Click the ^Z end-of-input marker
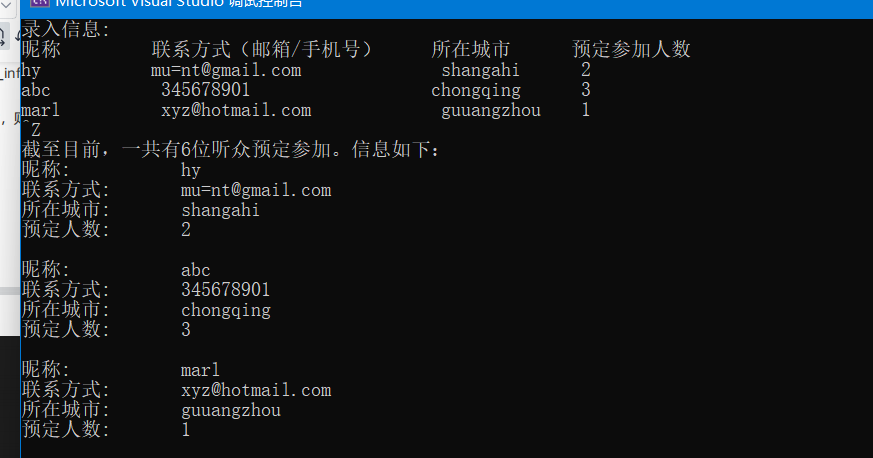 point(34,130)
